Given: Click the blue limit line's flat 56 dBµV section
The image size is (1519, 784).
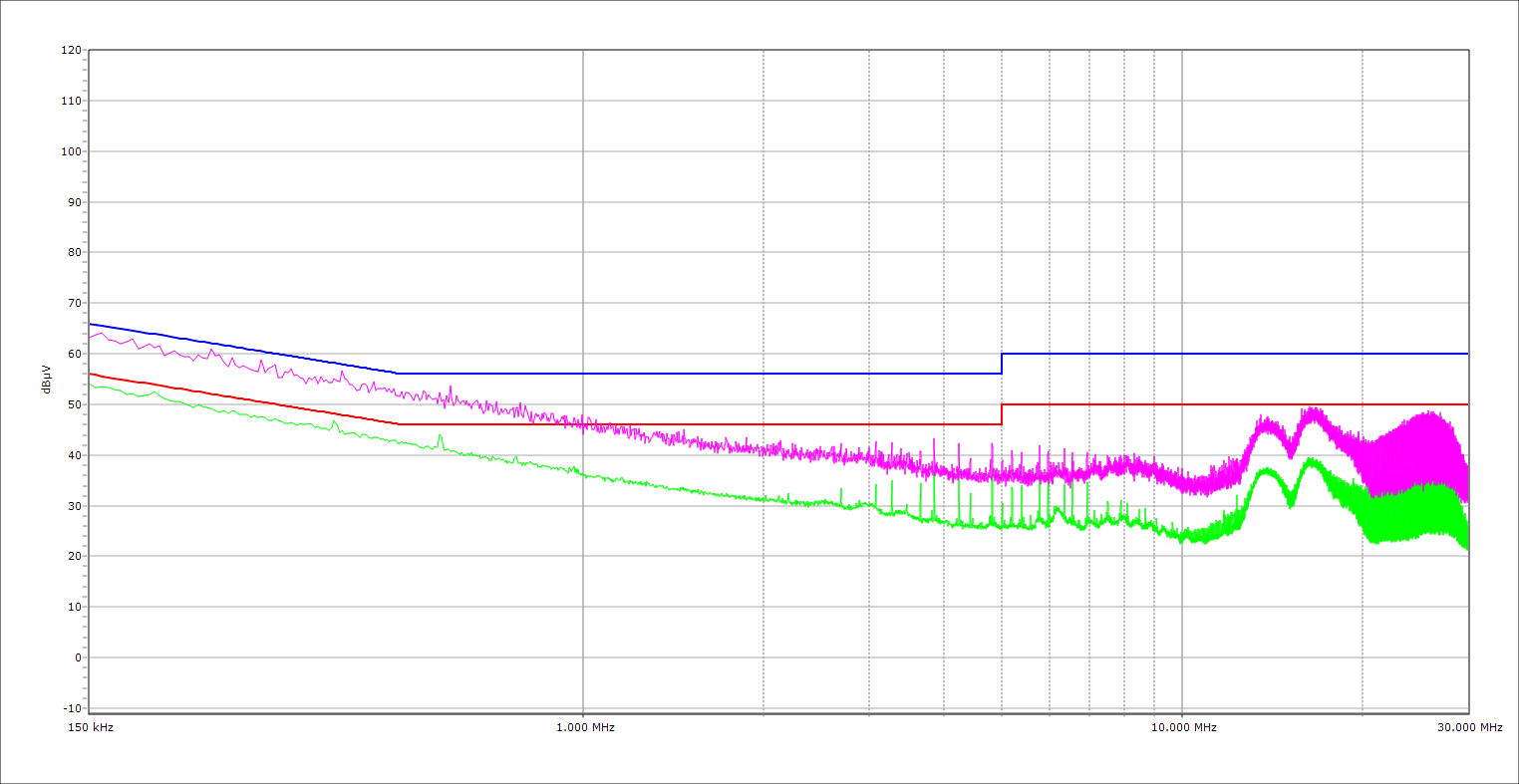Looking at the screenshot, I should click(698, 374).
